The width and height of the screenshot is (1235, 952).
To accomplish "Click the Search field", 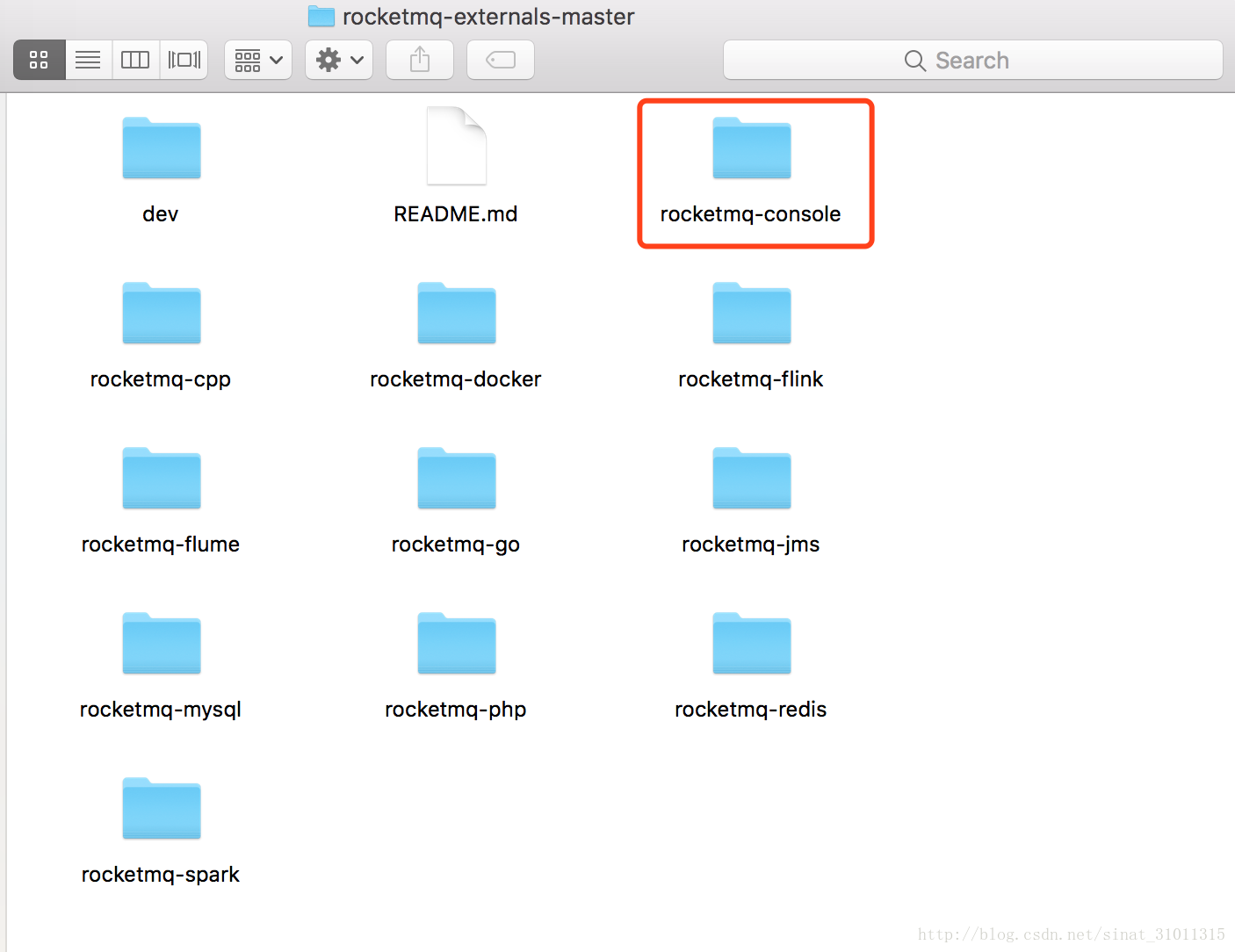I will point(973,60).
